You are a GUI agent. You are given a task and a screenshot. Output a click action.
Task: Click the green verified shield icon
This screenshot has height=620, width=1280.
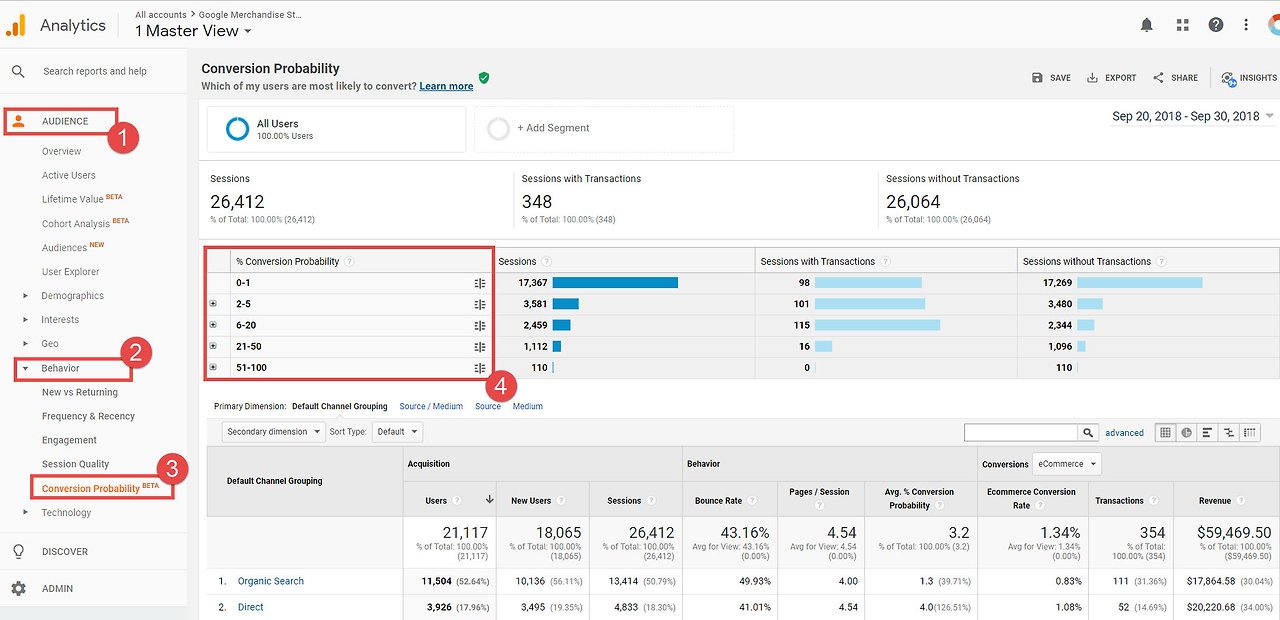(484, 78)
